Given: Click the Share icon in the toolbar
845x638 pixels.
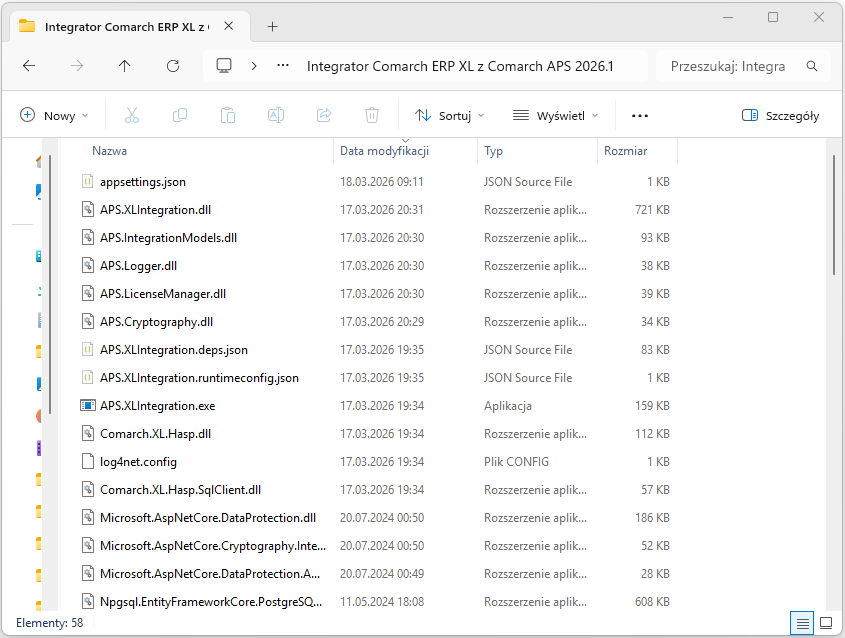Looking at the screenshot, I should click(x=324, y=115).
